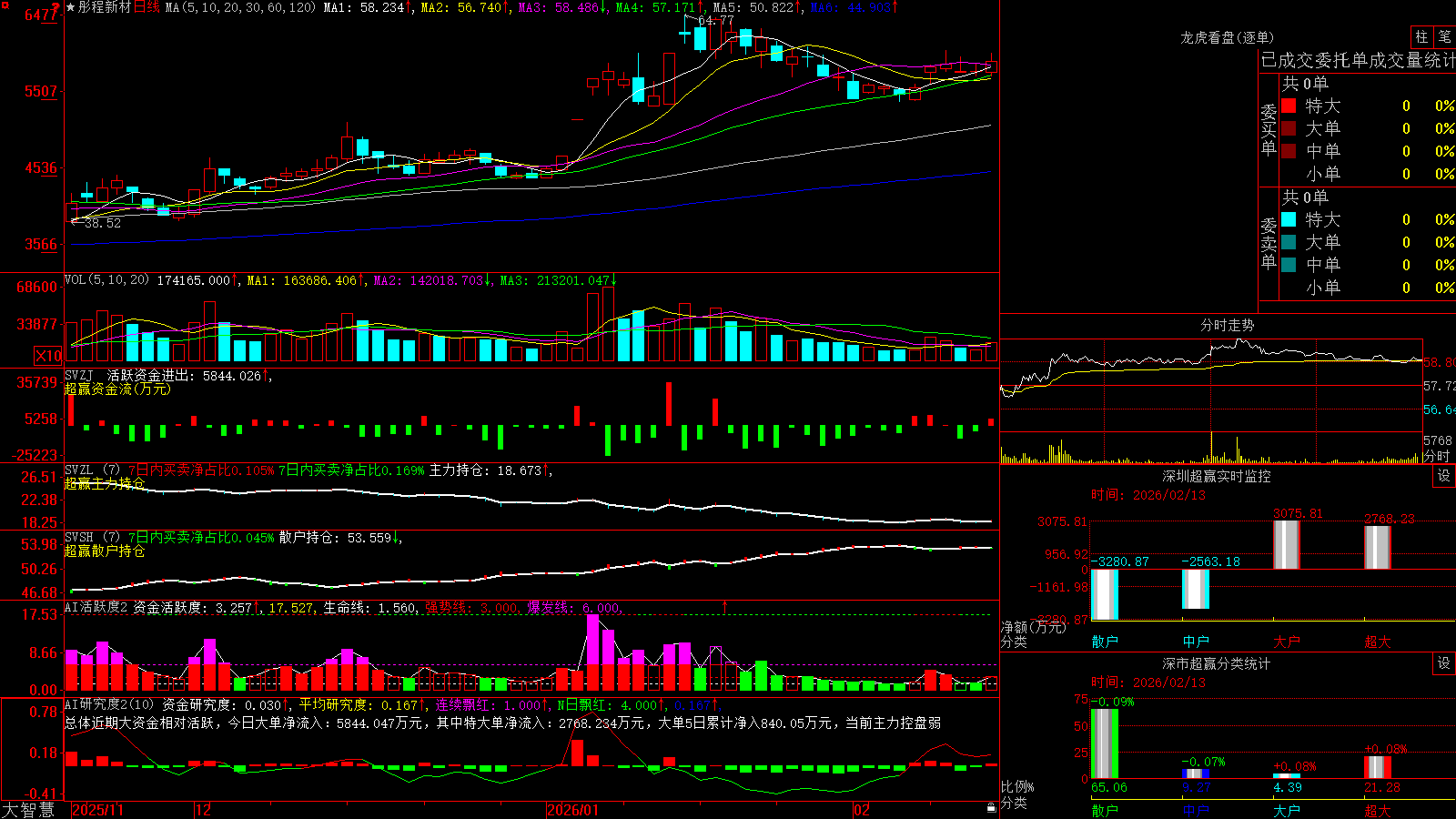This screenshot has width=1456, height=819.
Task: Click the 委买单 vertical label
Action: tap(1269, 128)
